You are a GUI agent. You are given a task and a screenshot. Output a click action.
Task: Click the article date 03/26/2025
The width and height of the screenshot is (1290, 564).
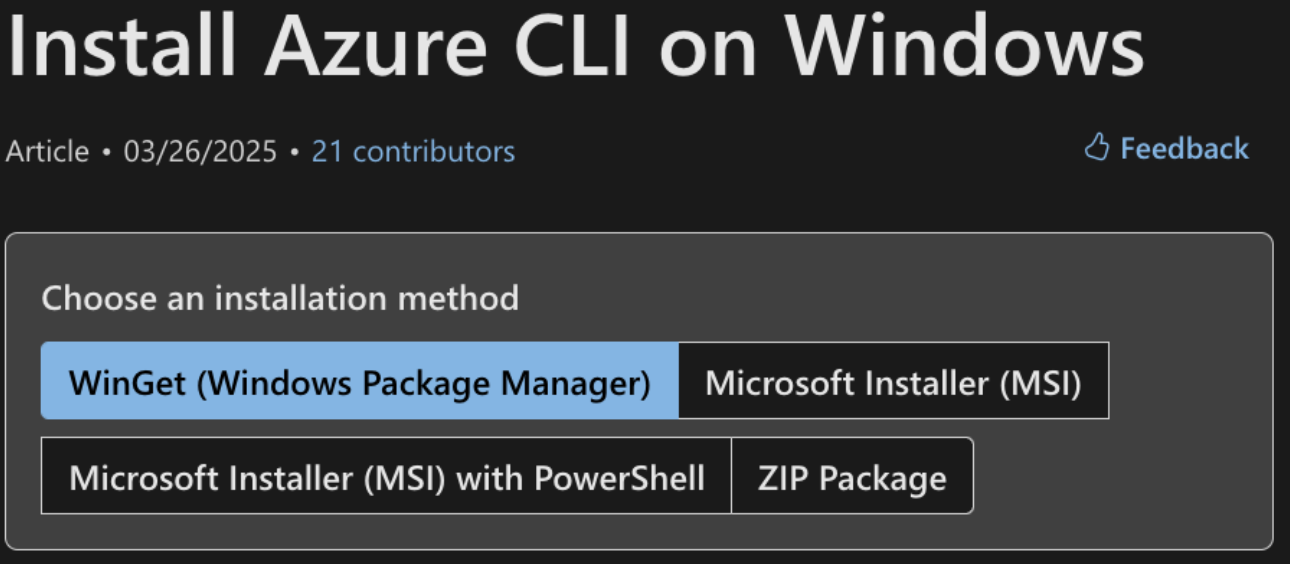199,151
